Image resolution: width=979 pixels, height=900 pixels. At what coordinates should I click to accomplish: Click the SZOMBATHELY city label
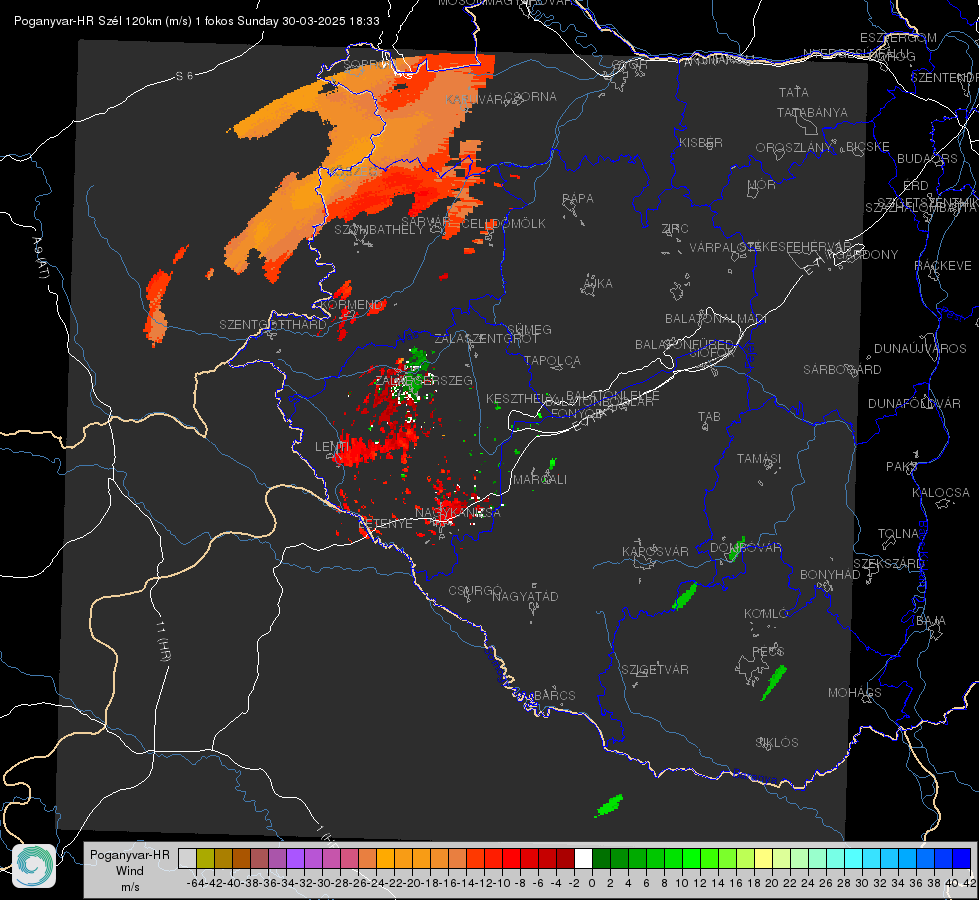[379, 230]
